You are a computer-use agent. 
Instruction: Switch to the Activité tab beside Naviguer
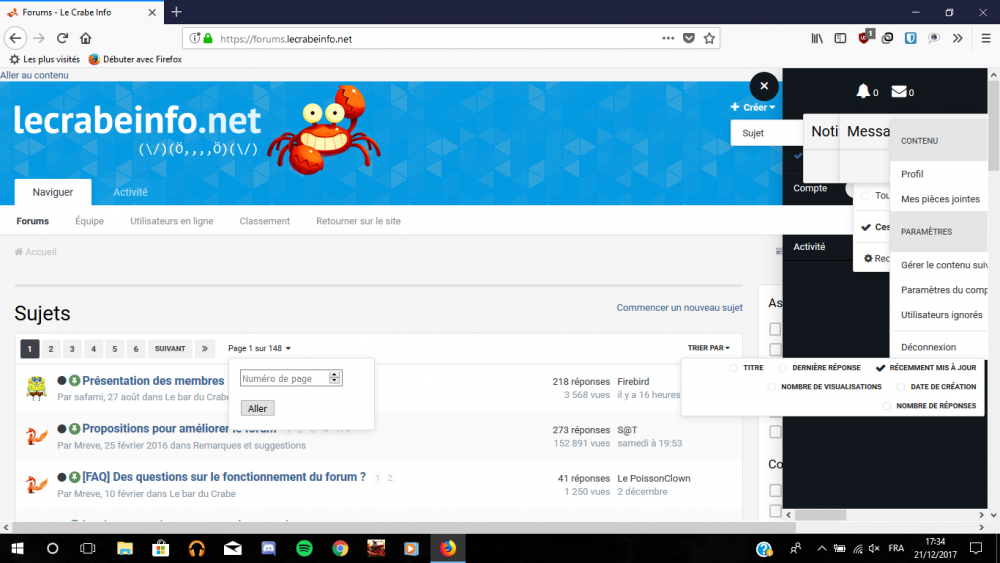pos(130,192)
